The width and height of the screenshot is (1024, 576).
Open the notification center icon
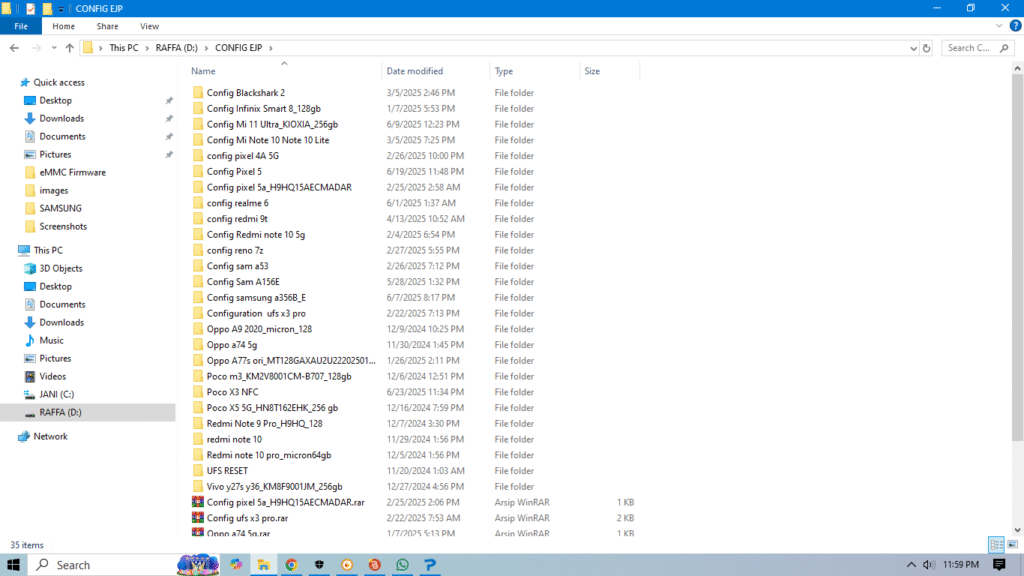[x=999, y=565]
